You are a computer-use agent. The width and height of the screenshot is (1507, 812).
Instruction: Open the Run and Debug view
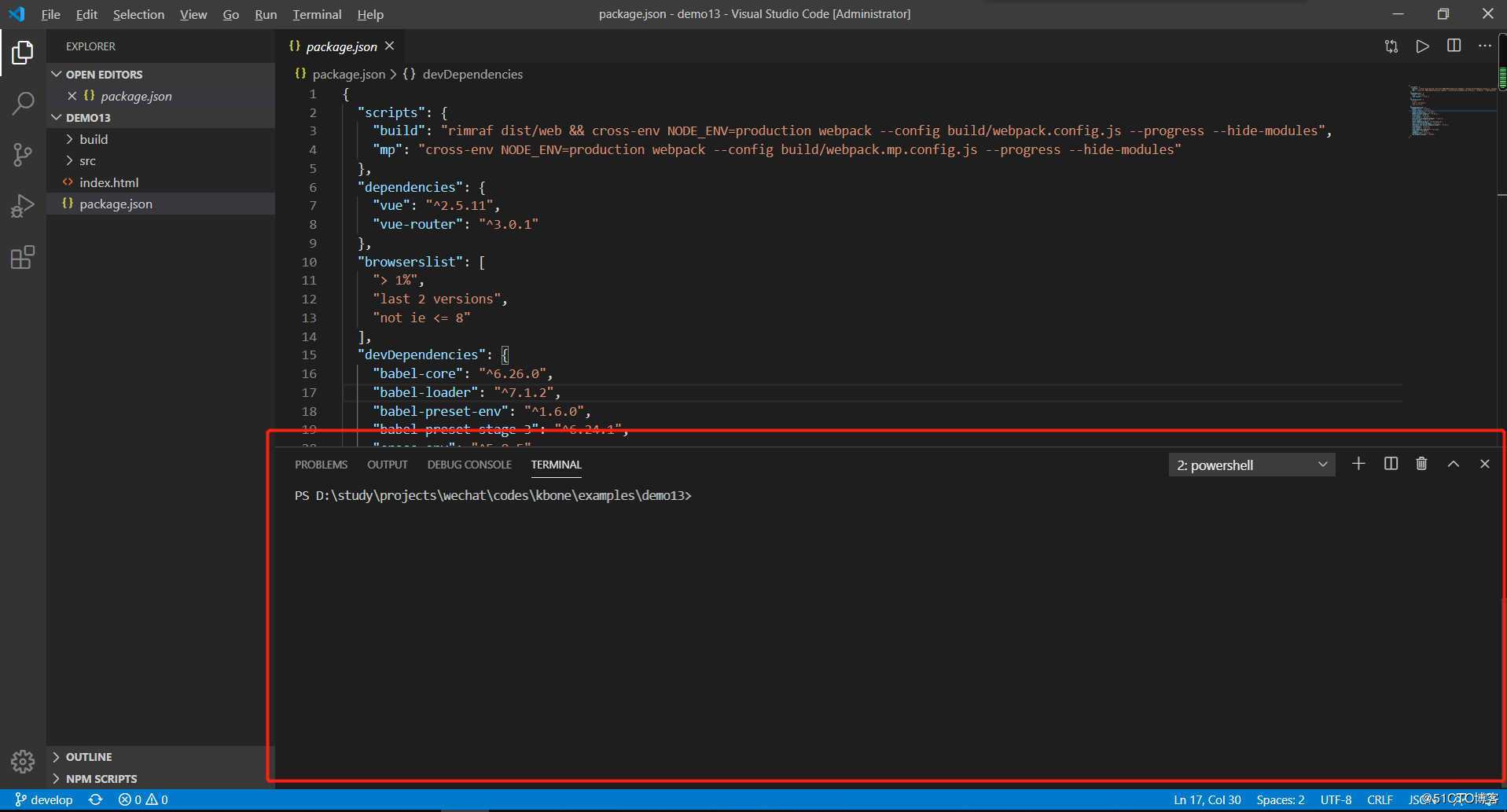point(23,206)
